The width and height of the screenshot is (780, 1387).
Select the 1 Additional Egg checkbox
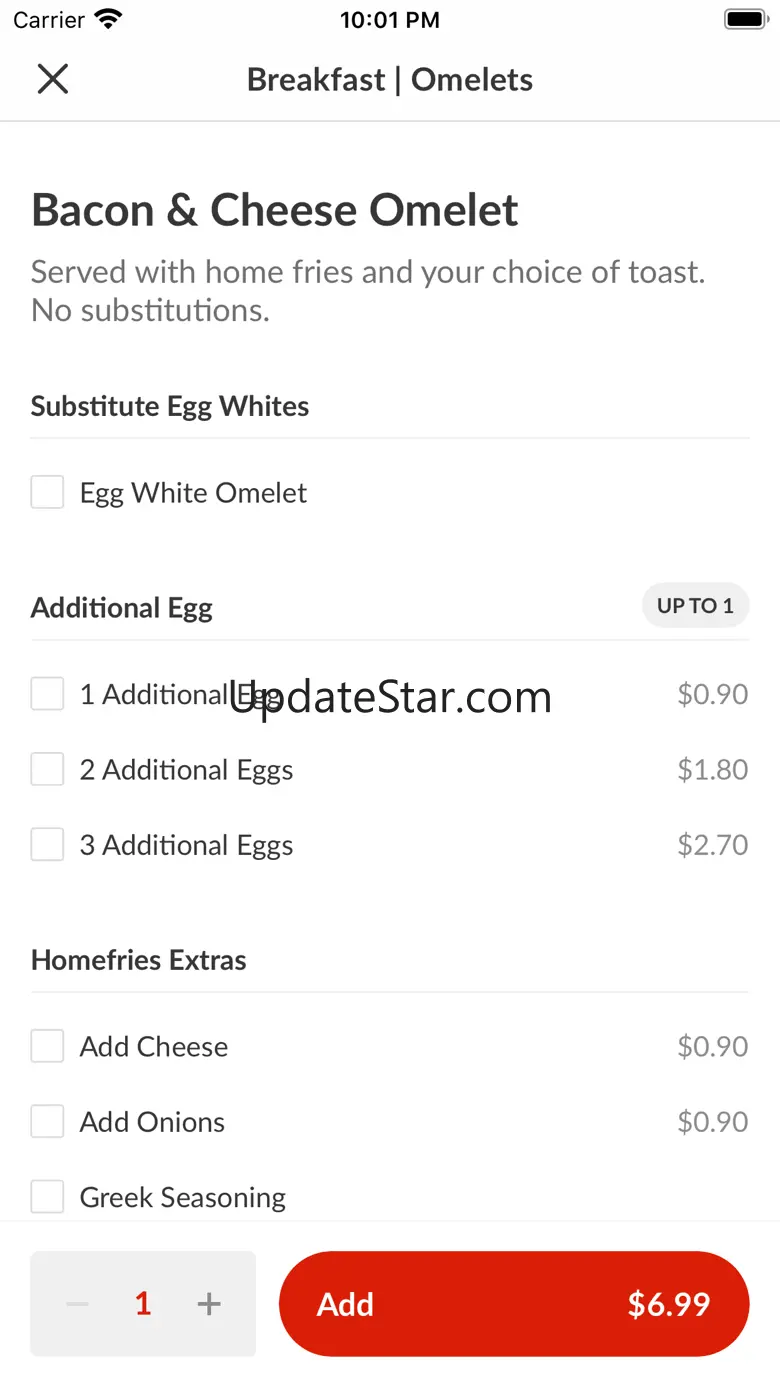[47, 694]
